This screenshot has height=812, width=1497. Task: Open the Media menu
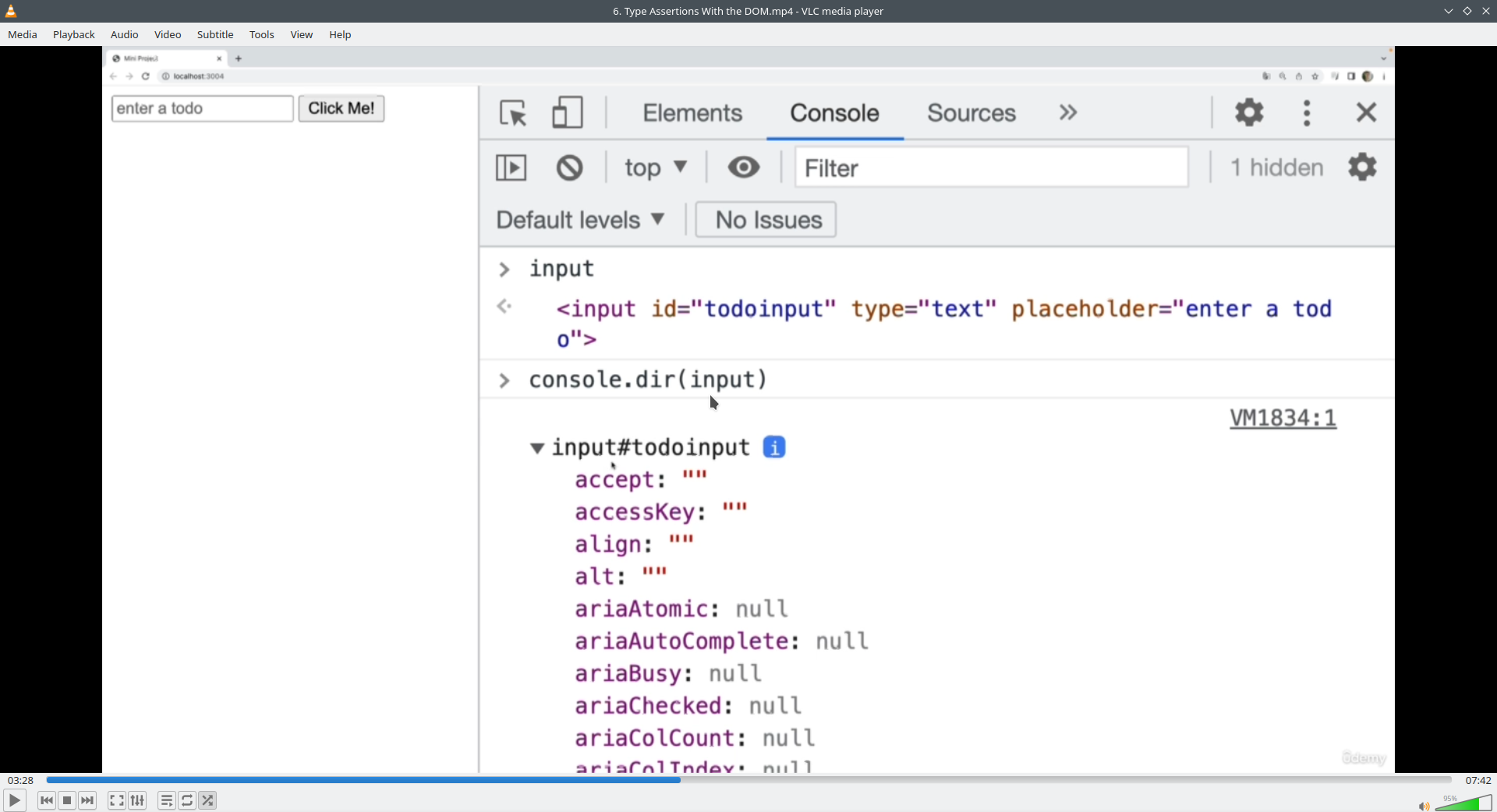pos(23,34)
